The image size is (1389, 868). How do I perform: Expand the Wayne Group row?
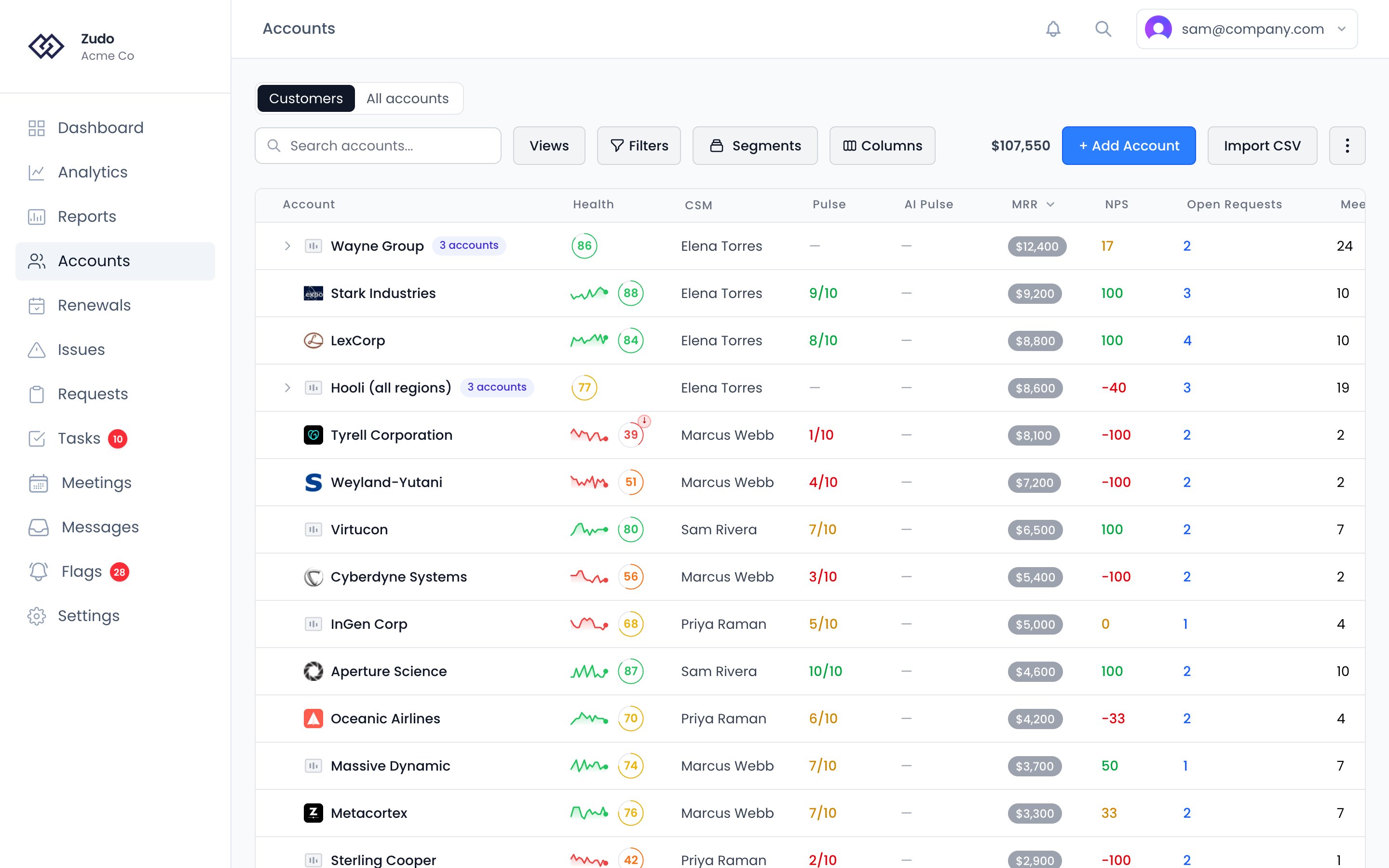[287, 246]
